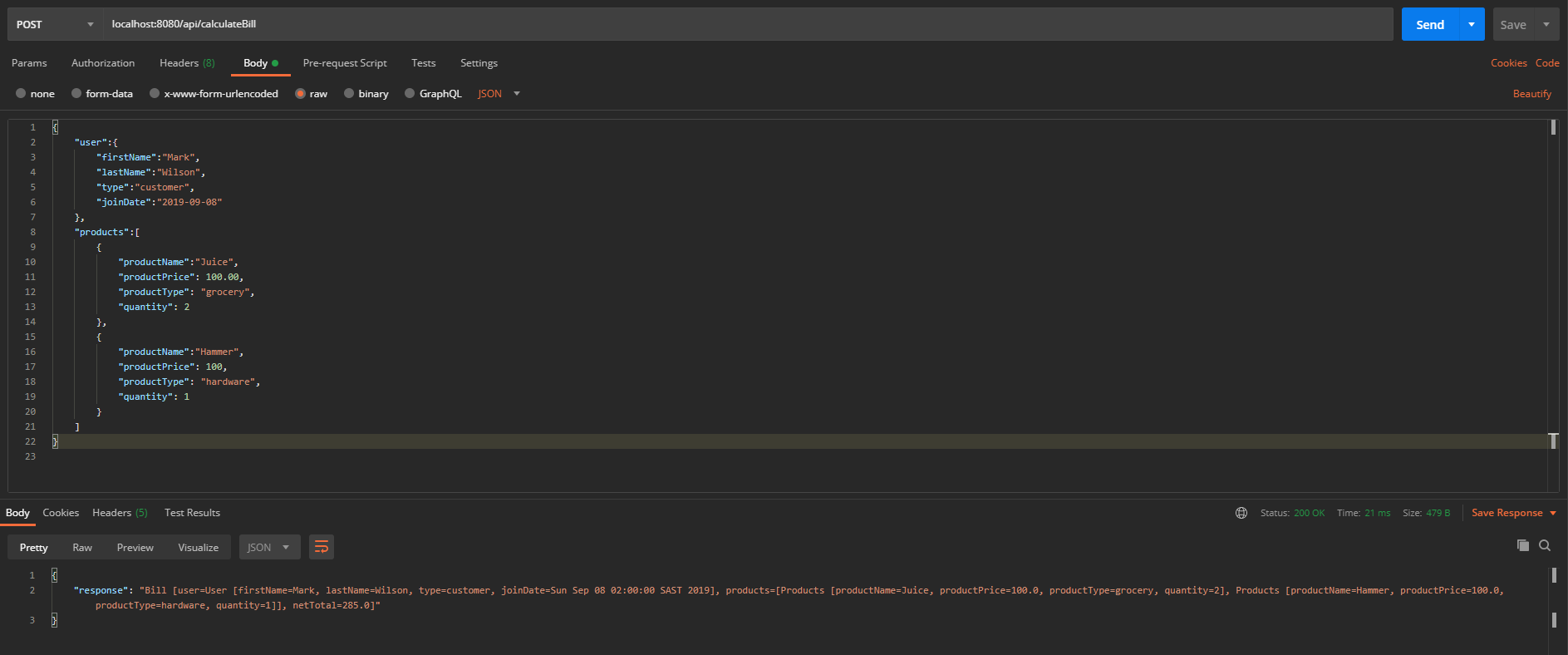Click the response body scrollbar

coord(1554,575)
